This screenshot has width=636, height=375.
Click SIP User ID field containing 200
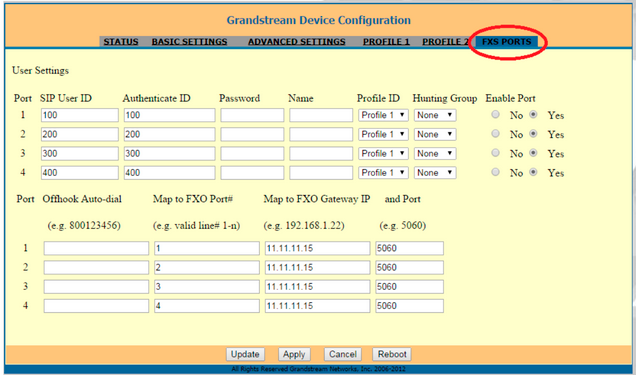tap(80, 134)
